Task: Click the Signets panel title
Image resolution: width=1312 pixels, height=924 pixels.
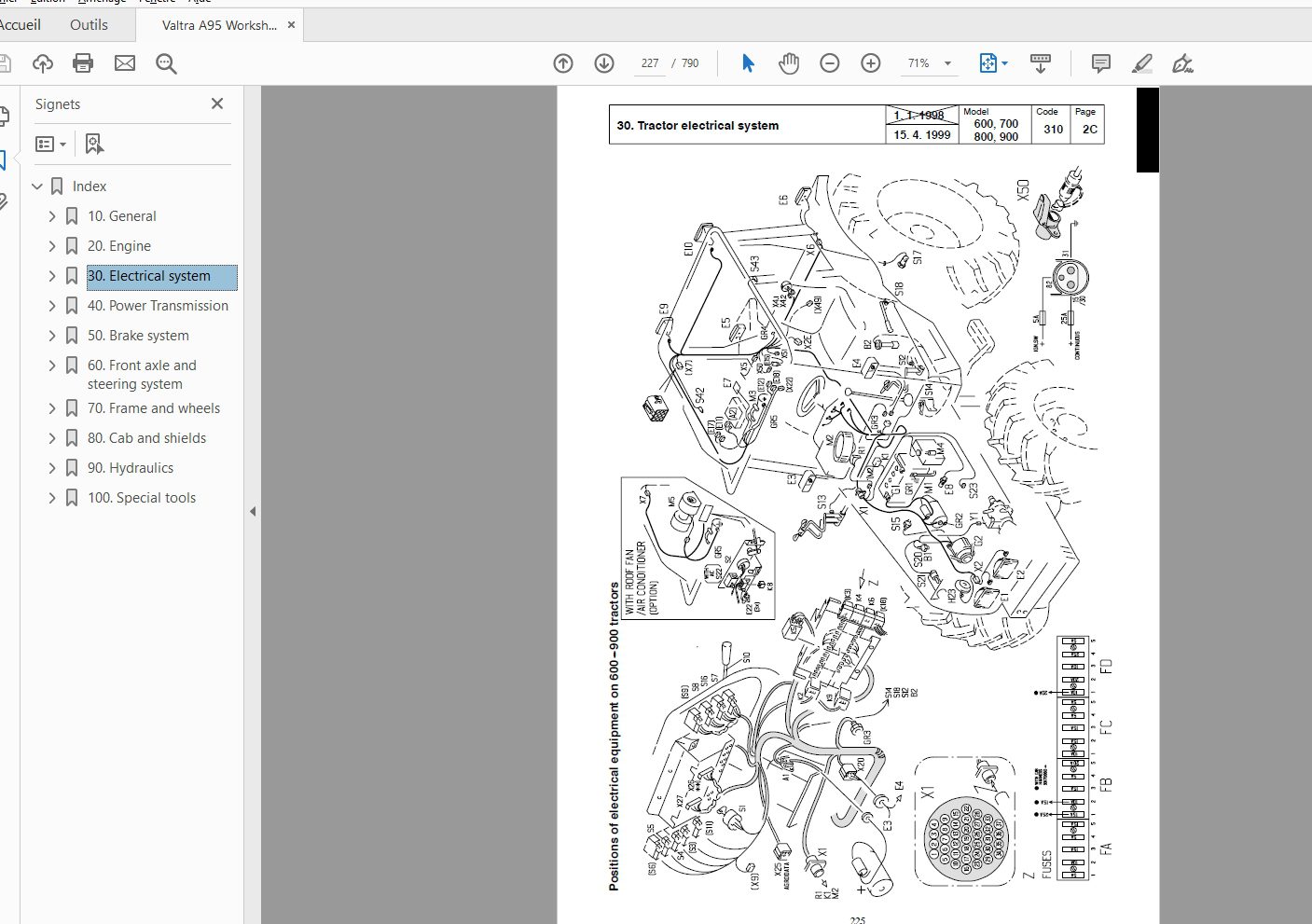Action: 58,104
